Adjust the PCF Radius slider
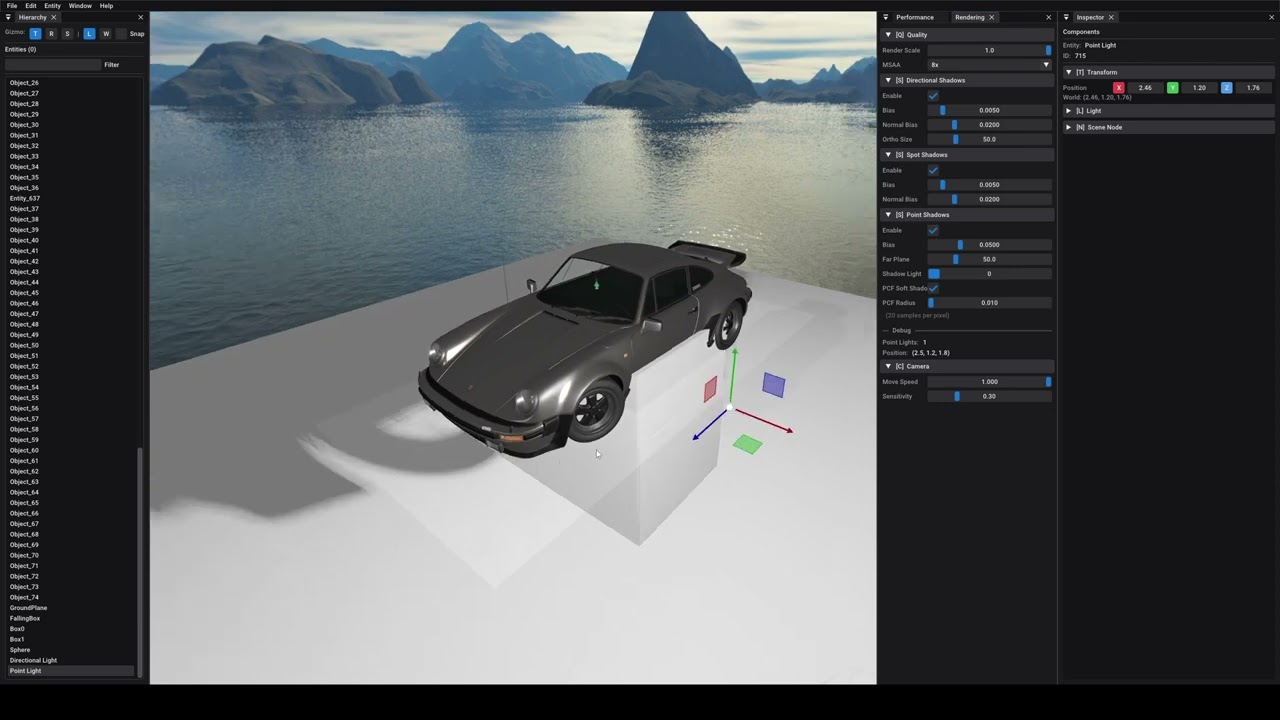 click(990, 302)
